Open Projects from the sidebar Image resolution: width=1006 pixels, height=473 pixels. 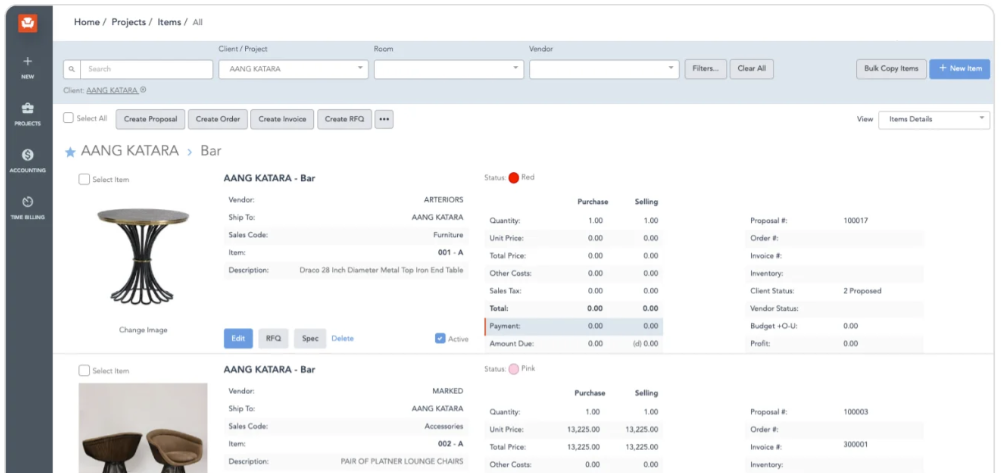coord(28,111)
